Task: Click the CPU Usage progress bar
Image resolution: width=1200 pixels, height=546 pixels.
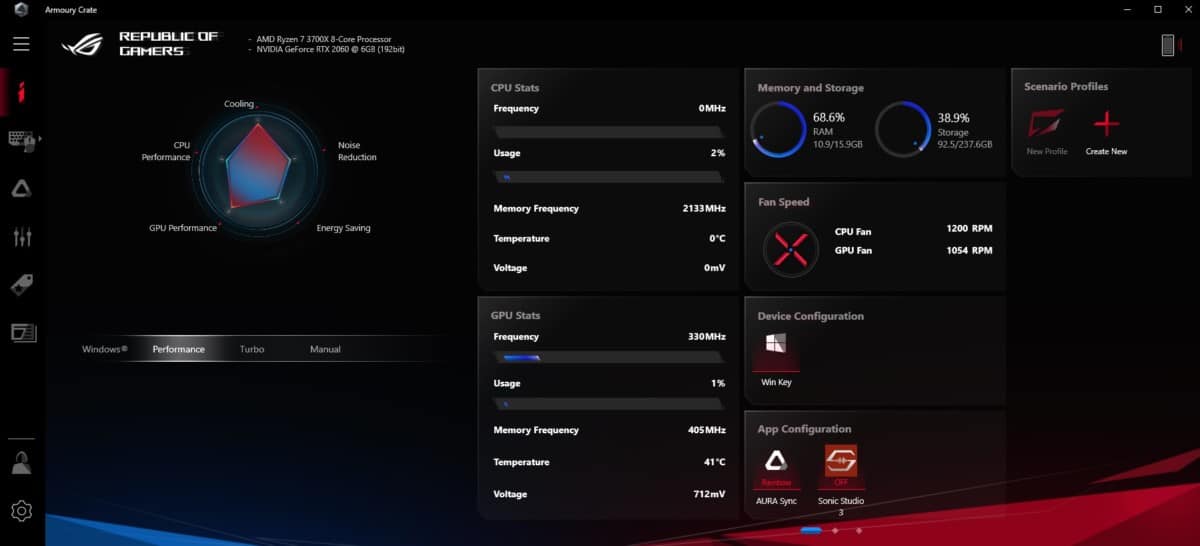Action: (608, 177)
